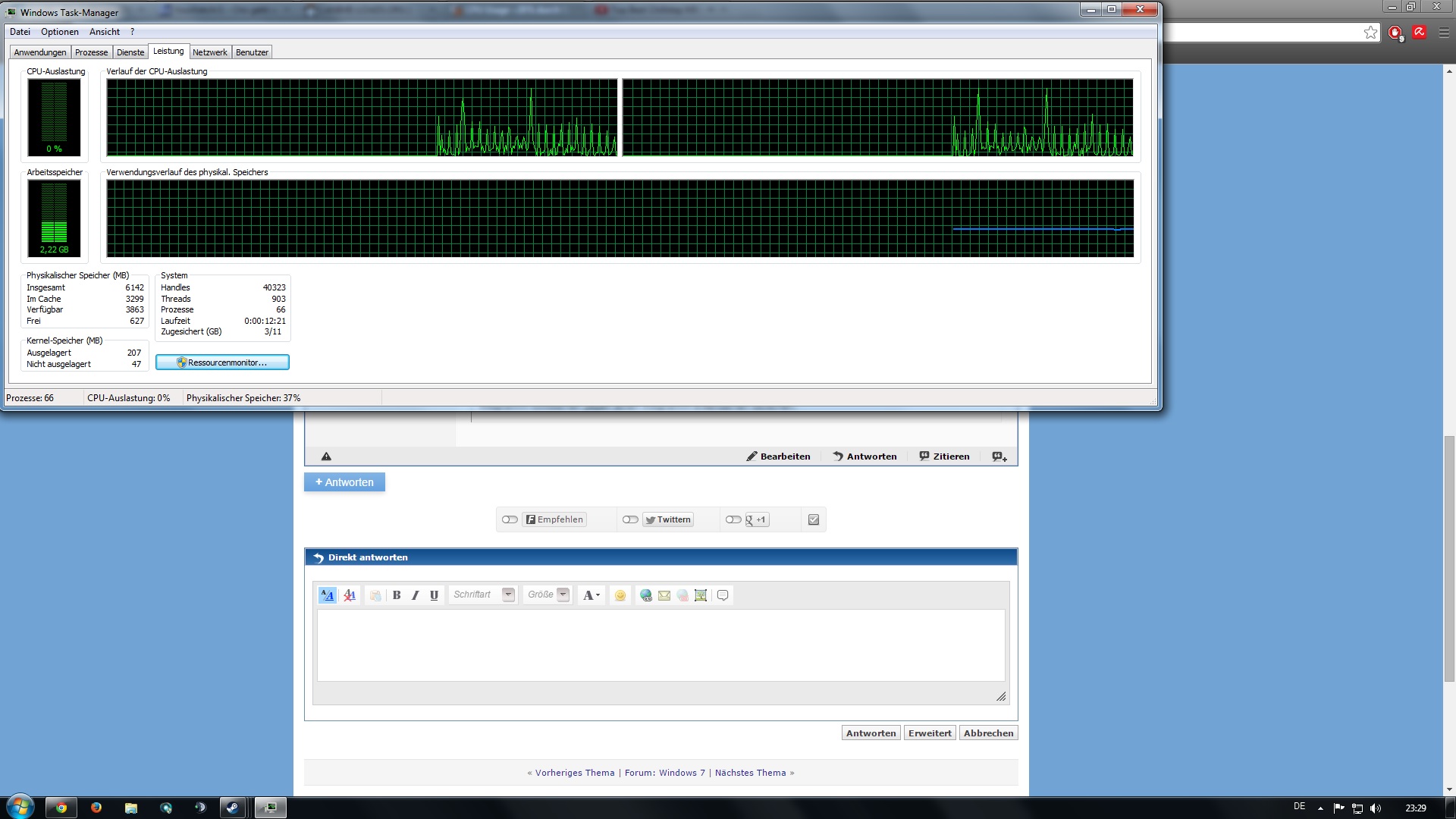
Task: Click the page vertical scrollbar thumb
Action: 1449,558
